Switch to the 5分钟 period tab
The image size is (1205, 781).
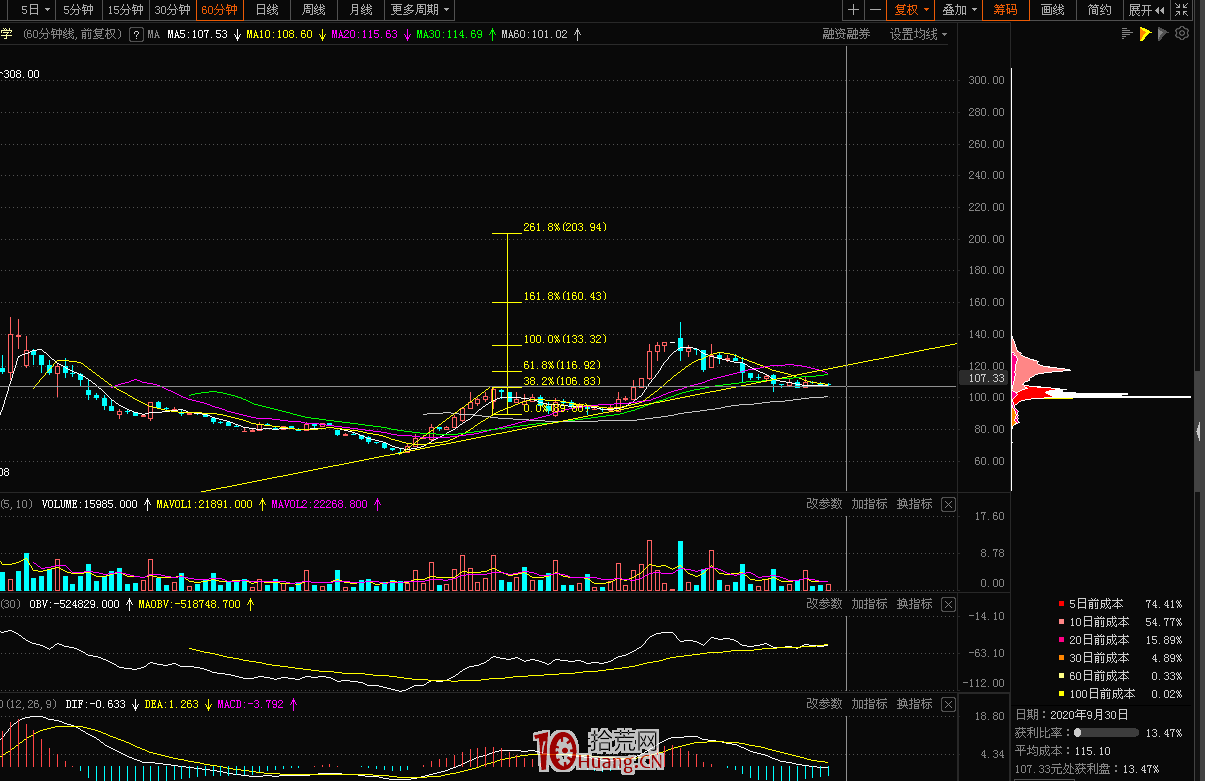pos(78,10)
